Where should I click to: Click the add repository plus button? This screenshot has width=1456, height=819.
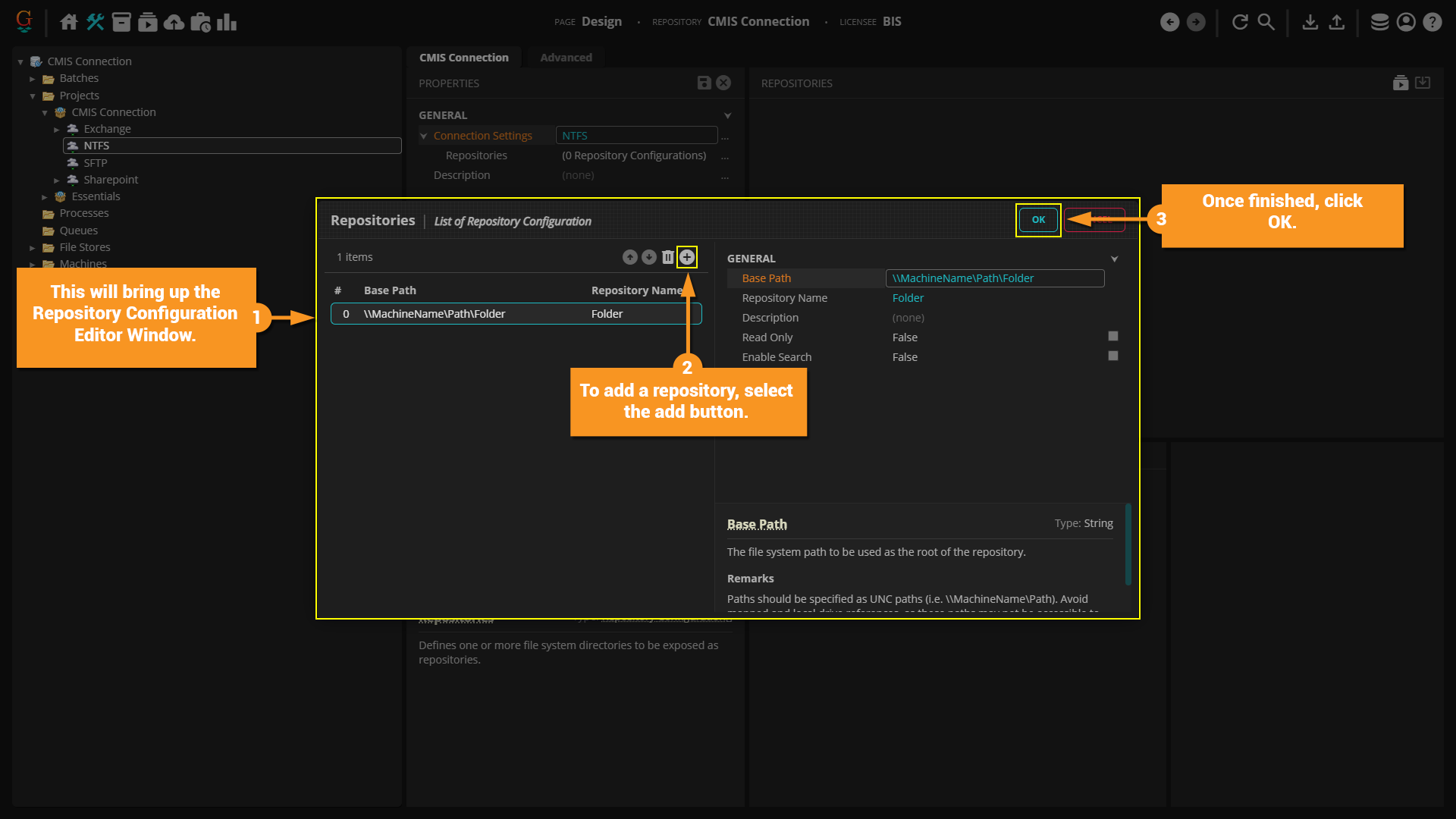coord(686,257)
